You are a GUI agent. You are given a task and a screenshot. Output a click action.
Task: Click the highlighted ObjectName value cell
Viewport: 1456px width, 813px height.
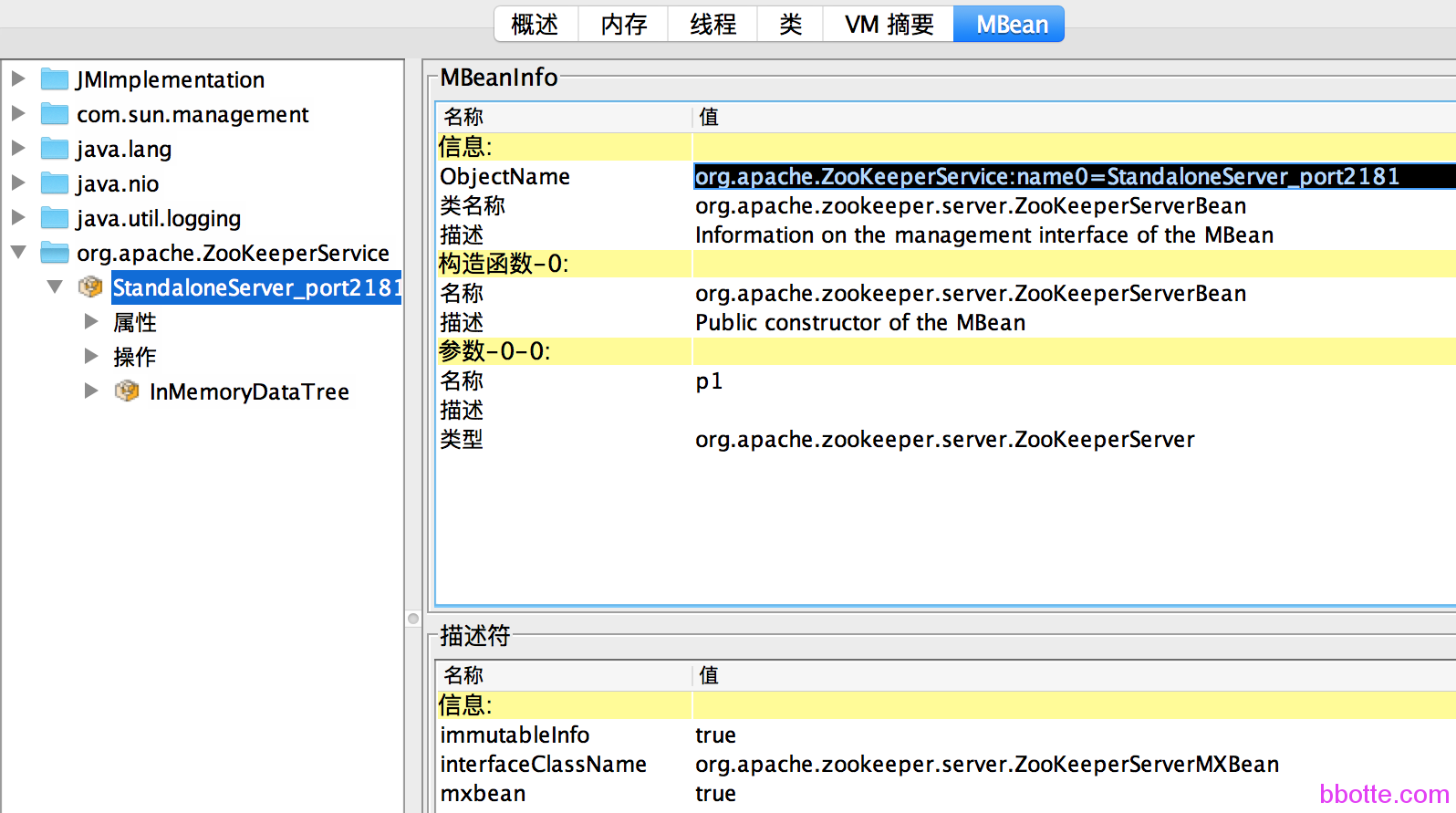(1074, 176)
